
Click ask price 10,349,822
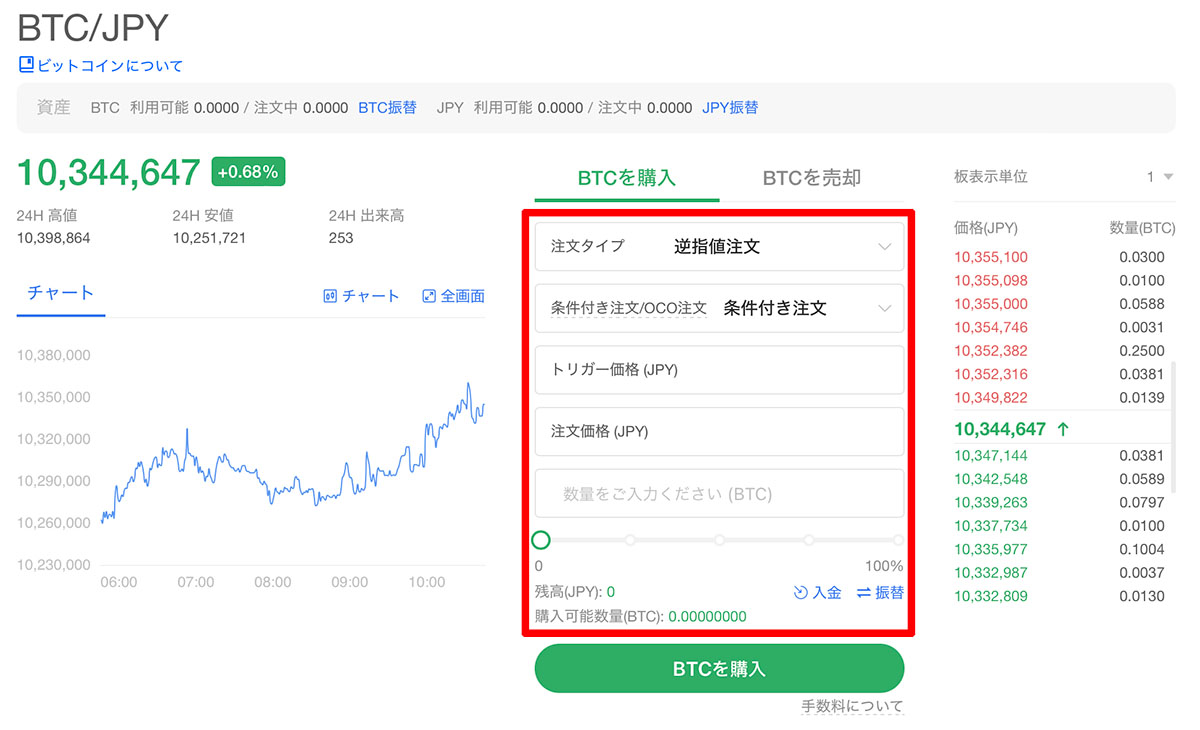coord(991,398)
